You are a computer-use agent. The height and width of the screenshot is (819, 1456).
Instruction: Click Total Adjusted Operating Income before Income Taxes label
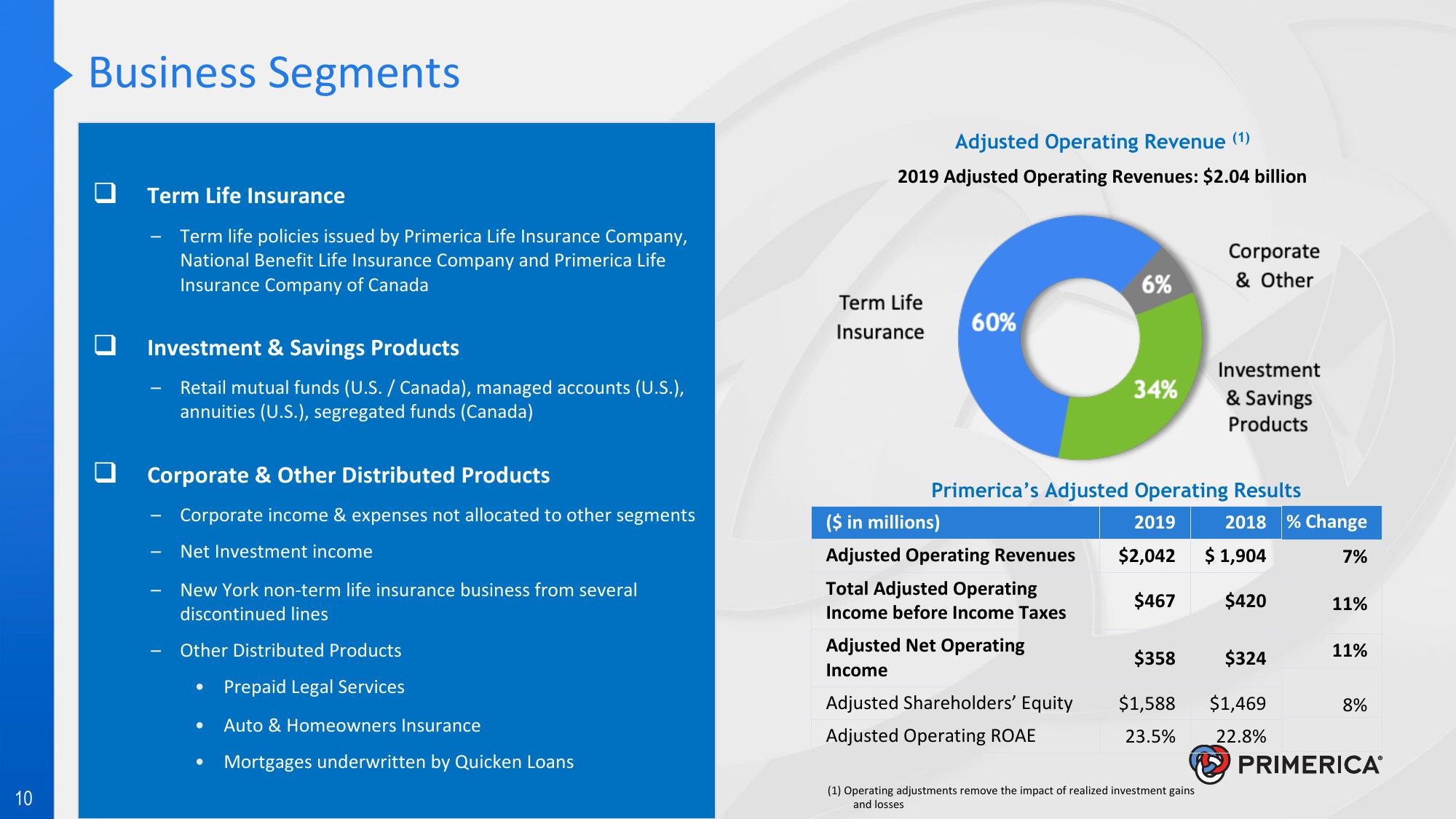(946, 601)
